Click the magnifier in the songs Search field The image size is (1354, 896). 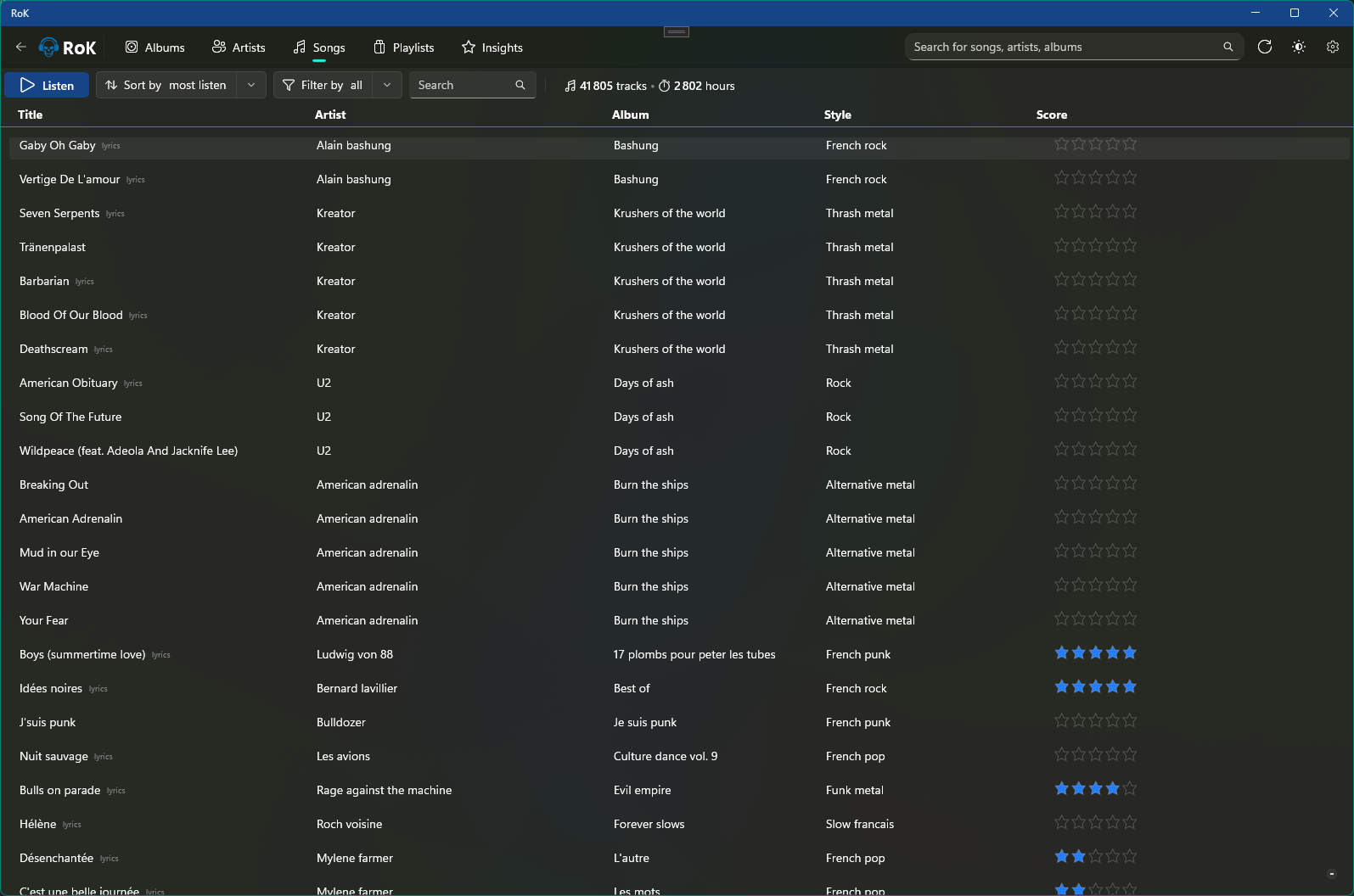click(520, 86)
